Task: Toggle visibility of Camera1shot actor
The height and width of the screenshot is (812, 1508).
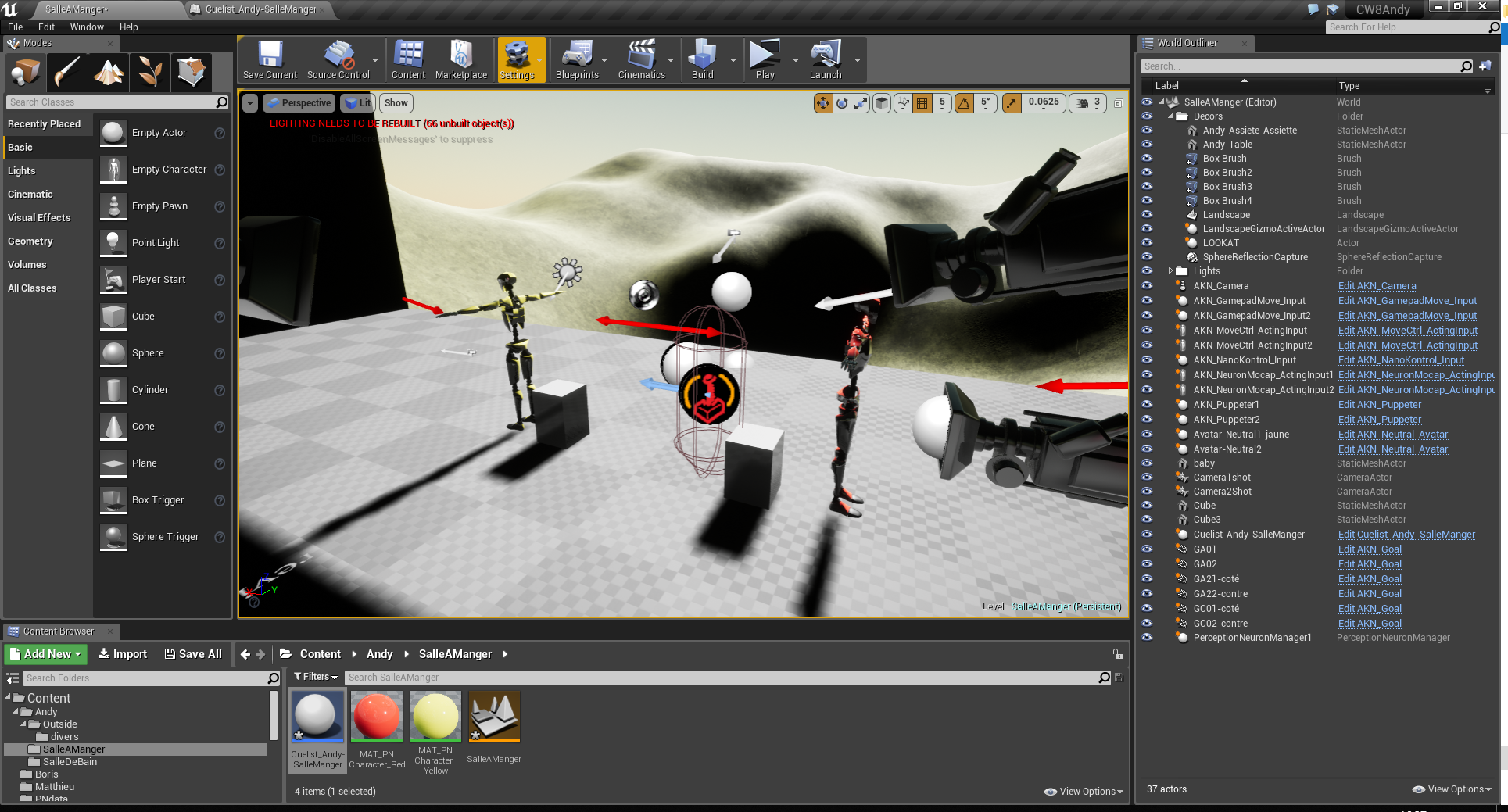Action: coord(1147,478)
